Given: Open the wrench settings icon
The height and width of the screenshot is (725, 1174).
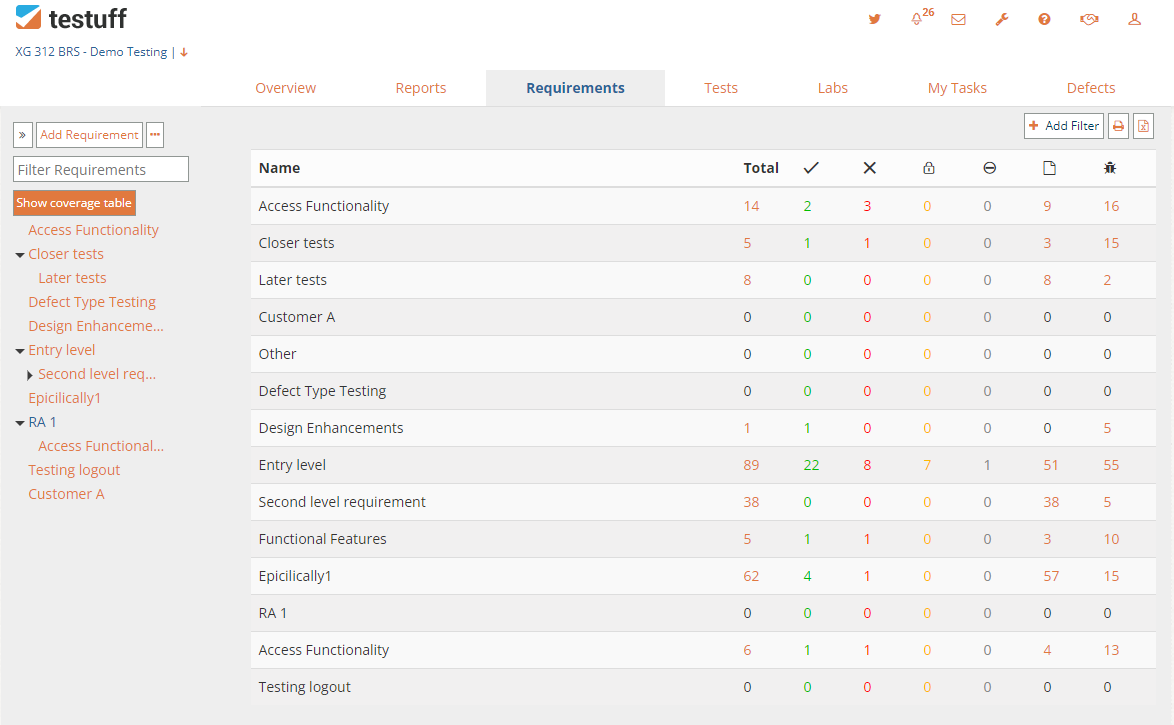Looking at the screenshot, I should 1001,19.
